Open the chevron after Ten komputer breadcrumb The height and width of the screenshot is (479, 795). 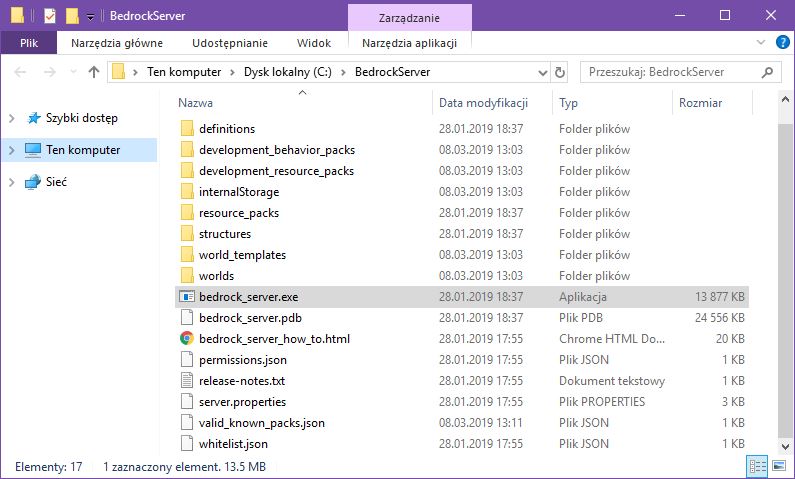[232, 72]
